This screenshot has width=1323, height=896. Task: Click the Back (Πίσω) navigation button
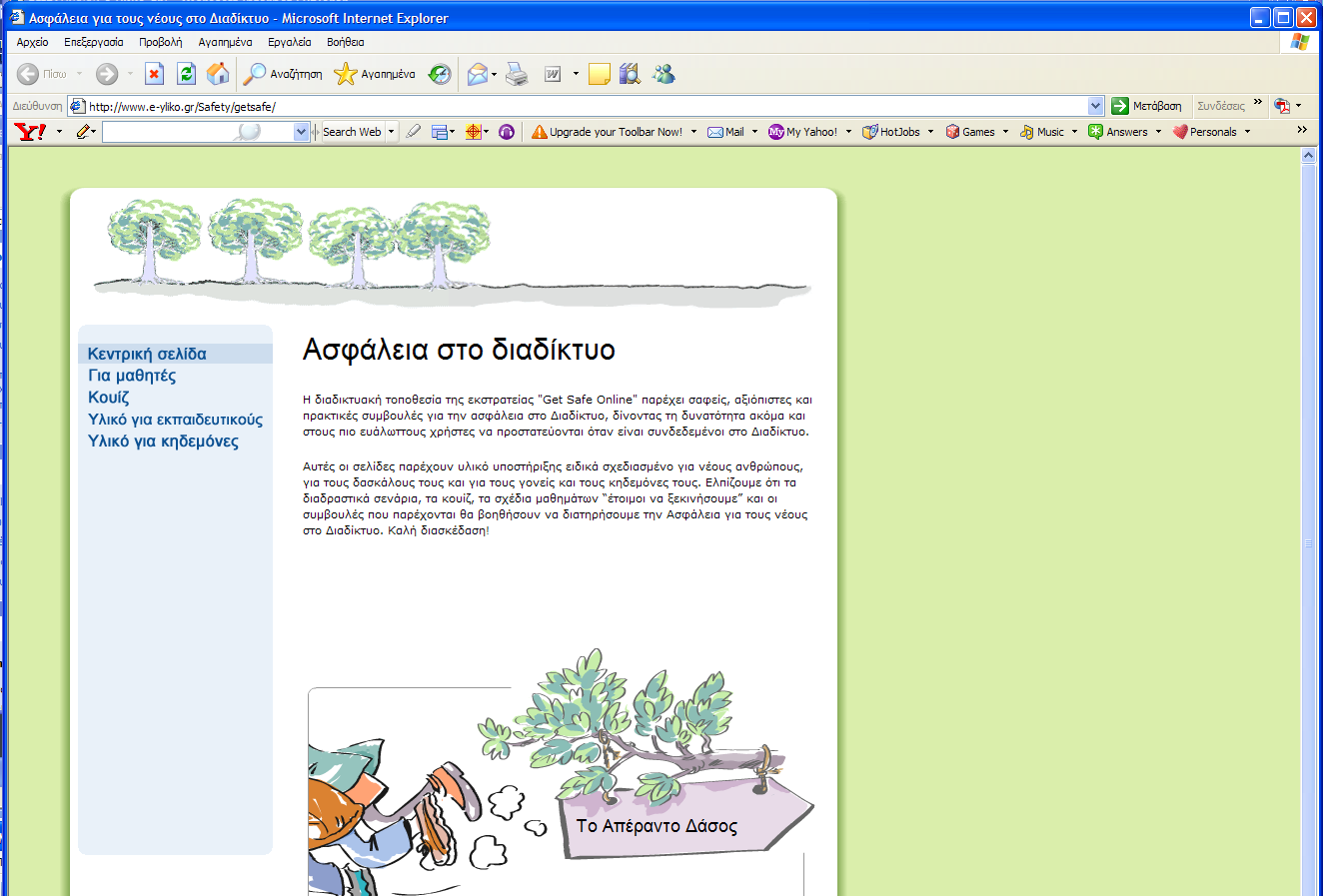pos(42,74)
